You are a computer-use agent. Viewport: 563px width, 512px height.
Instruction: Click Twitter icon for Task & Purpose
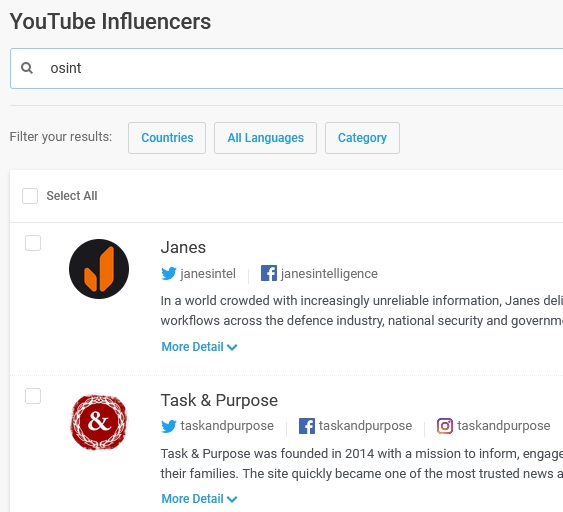click(x=169, y=426)
